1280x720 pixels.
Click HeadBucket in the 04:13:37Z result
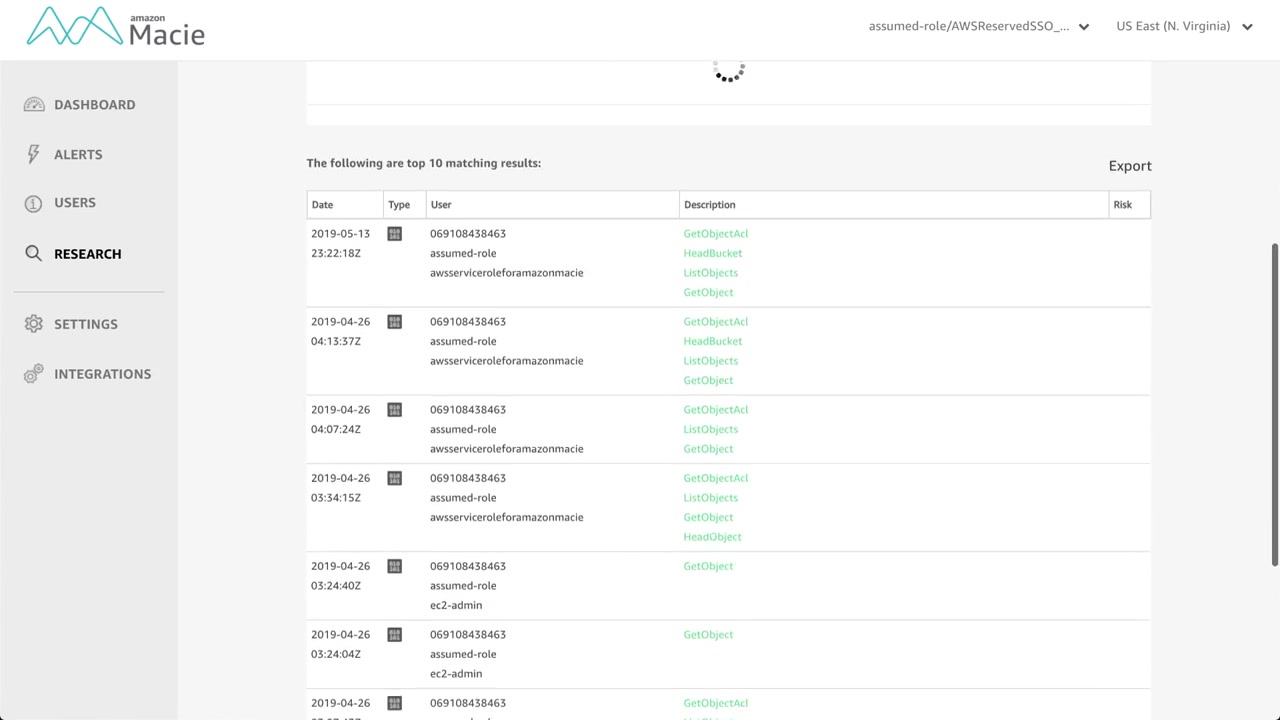[x=712, y=341]
